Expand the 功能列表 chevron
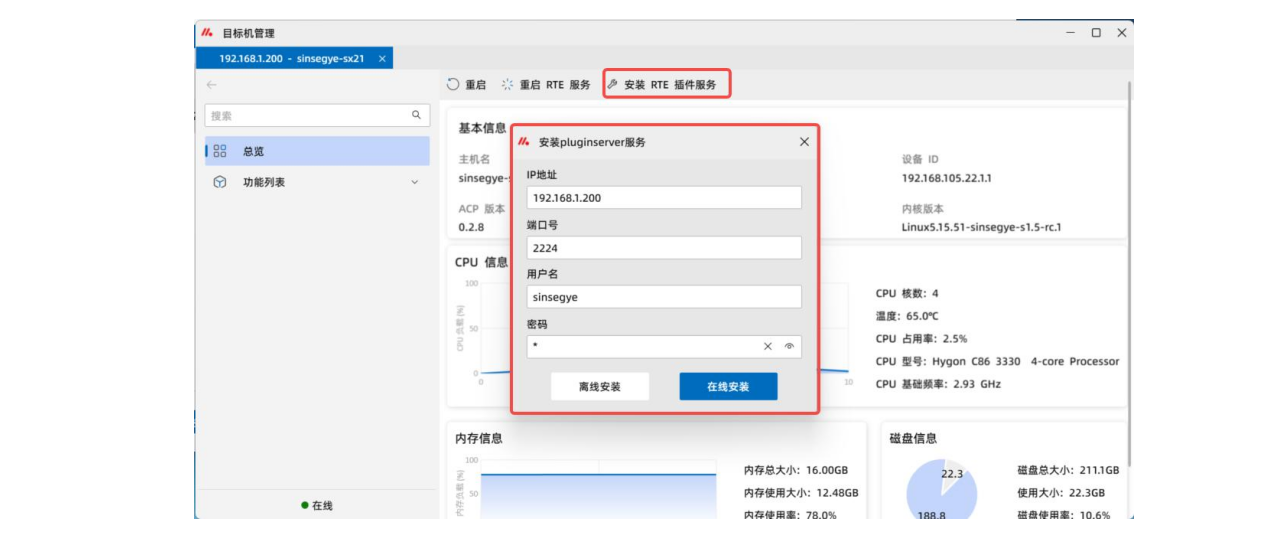Viewport: 1279px width, 535px height. [415, 183]
